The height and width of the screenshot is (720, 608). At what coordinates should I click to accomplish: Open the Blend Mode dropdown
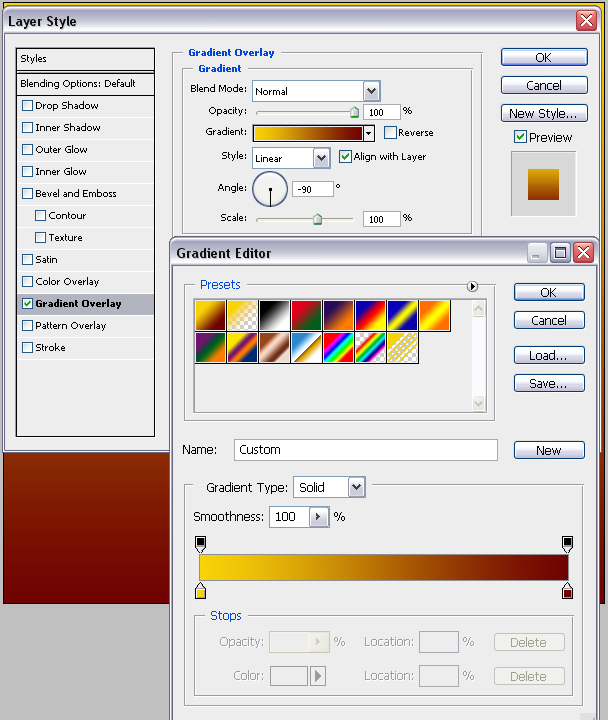point(372,91)
